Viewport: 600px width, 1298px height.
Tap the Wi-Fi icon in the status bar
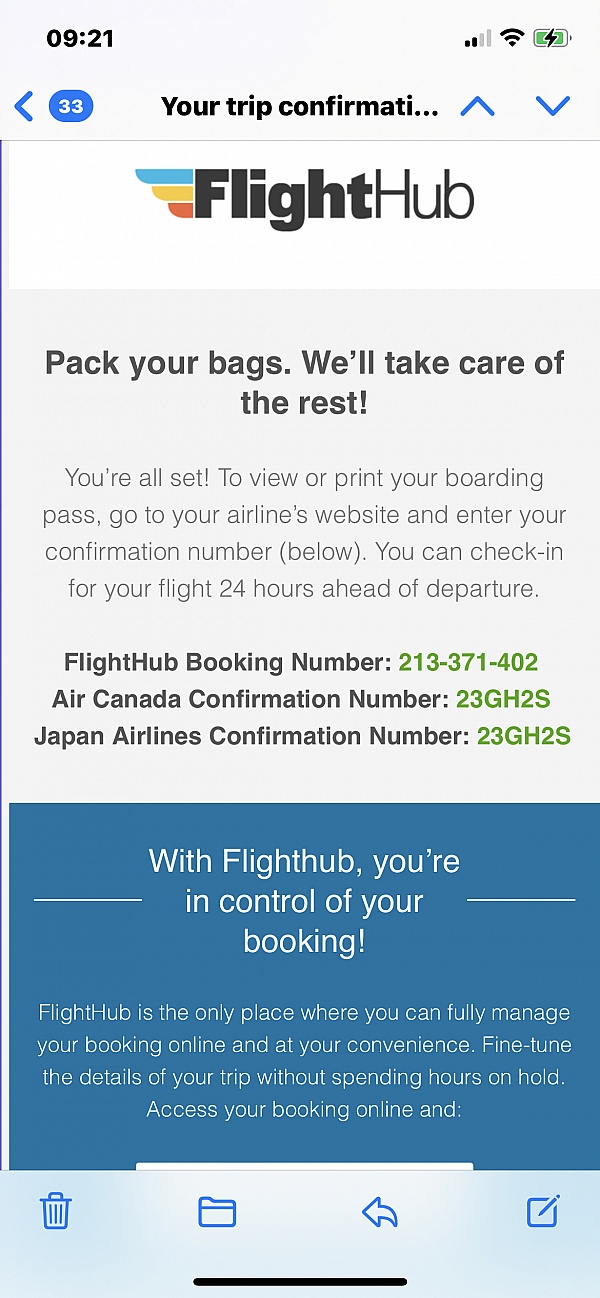click(512, 38)
